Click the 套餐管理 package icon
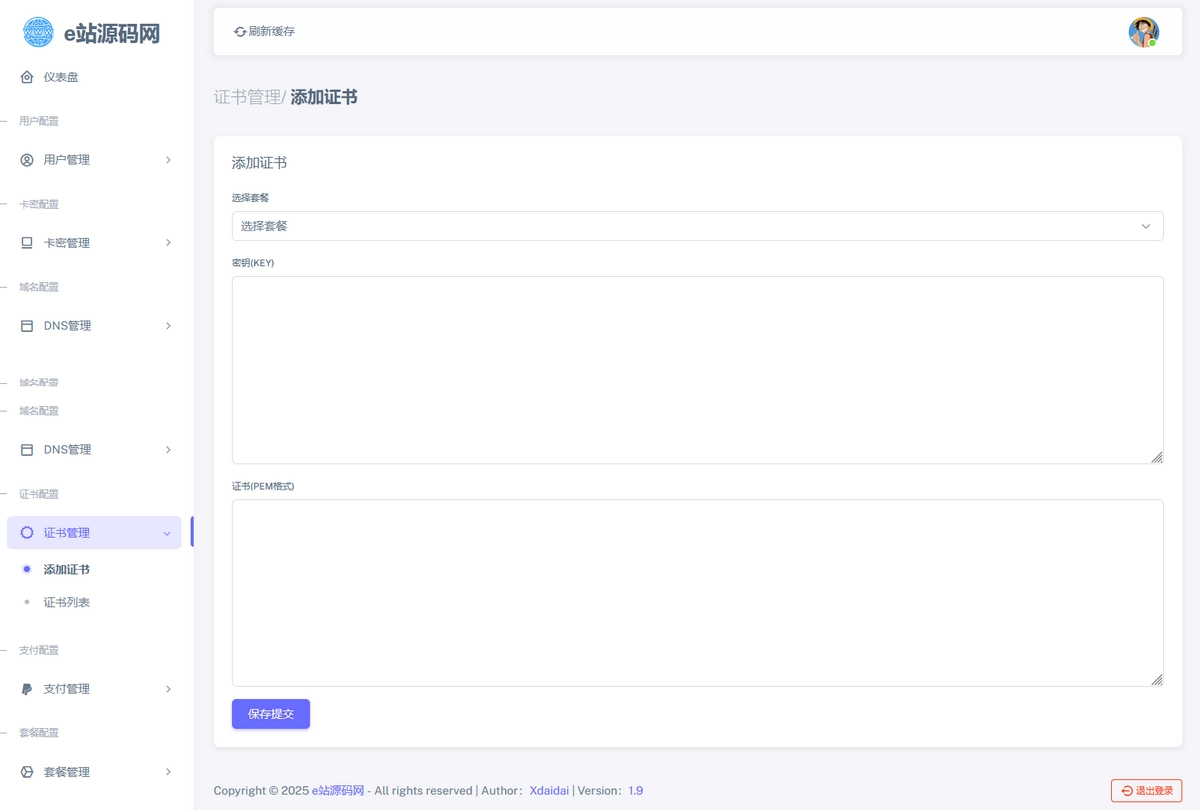 pyautogui.click(x=27, y=772)
